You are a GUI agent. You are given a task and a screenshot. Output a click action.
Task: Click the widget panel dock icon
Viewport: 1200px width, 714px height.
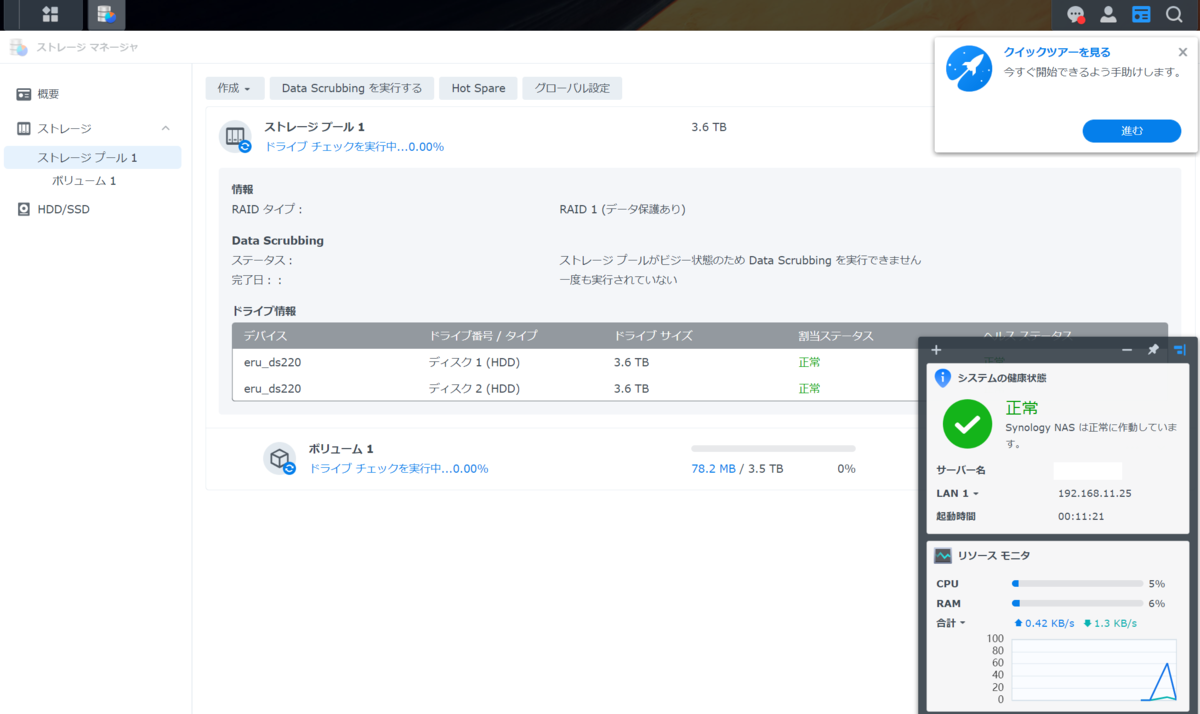(x=1180, y=350)
